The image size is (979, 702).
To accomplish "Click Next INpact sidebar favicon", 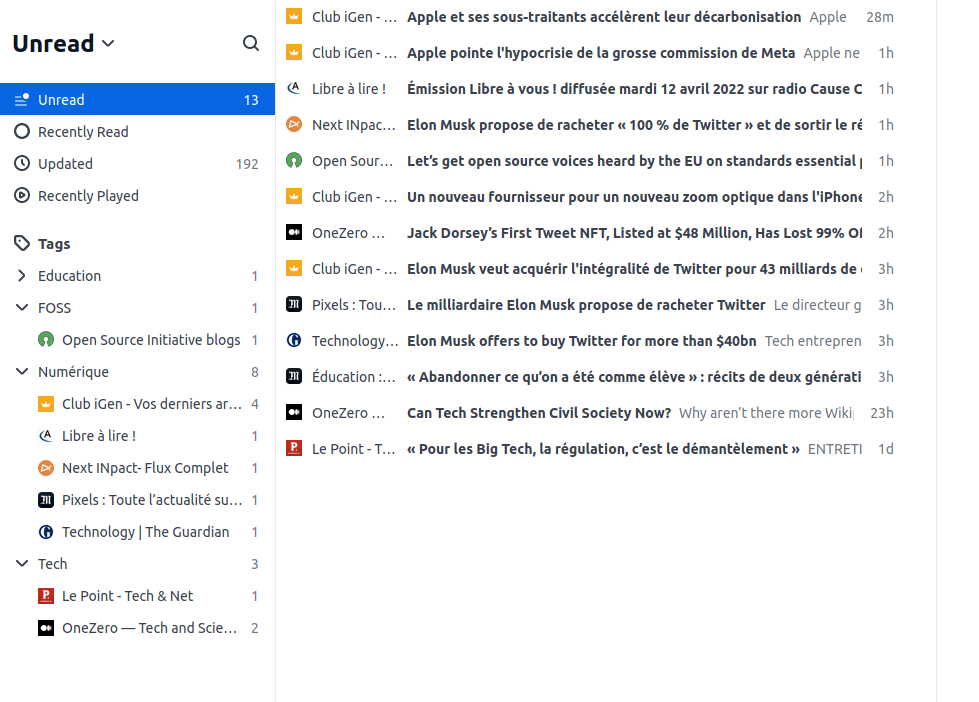I will tap(46, 468).
